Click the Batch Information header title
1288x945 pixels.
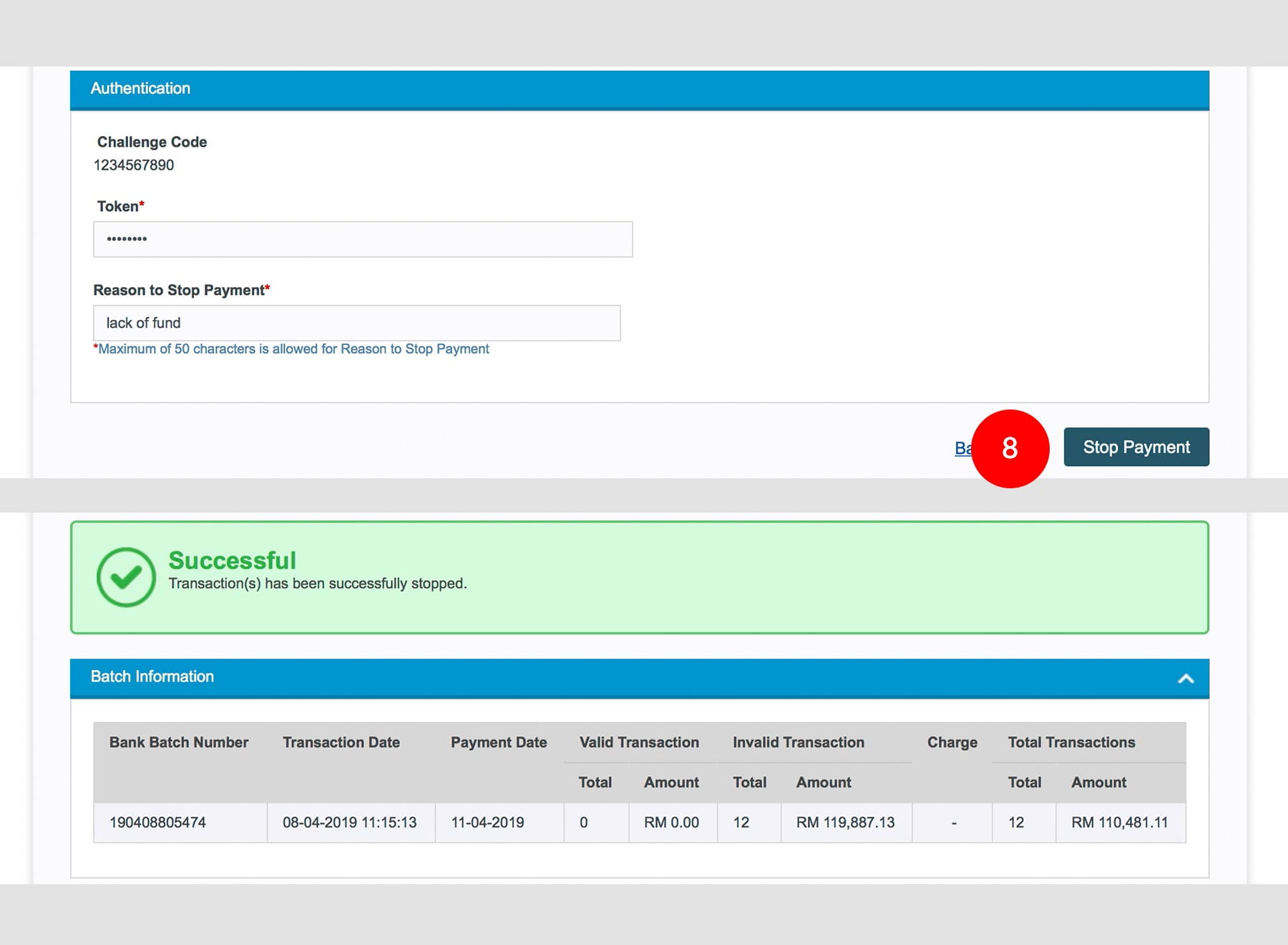[x=152, y=677]
